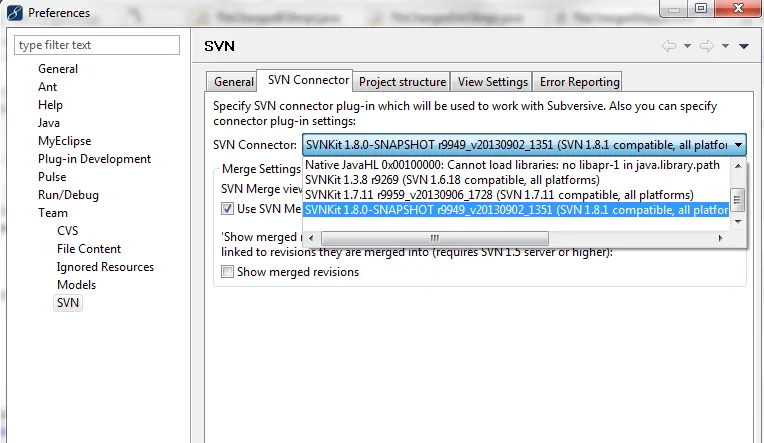The height and width of the screenshot is (443, 764).
Task: Click dropdown vertical scrollbar thumb
Action: [738, 199]
